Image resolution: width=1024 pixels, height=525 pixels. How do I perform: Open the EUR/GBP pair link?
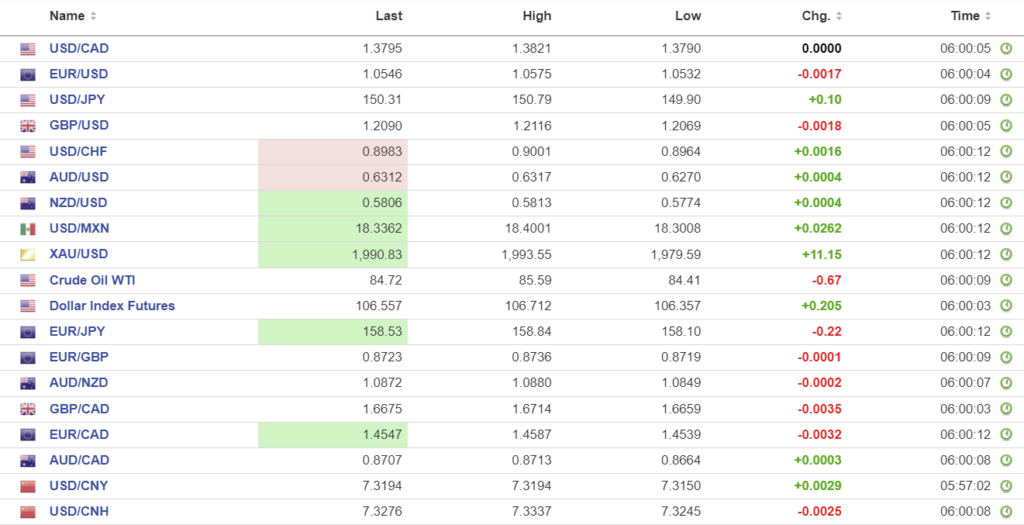pos(79,357)
